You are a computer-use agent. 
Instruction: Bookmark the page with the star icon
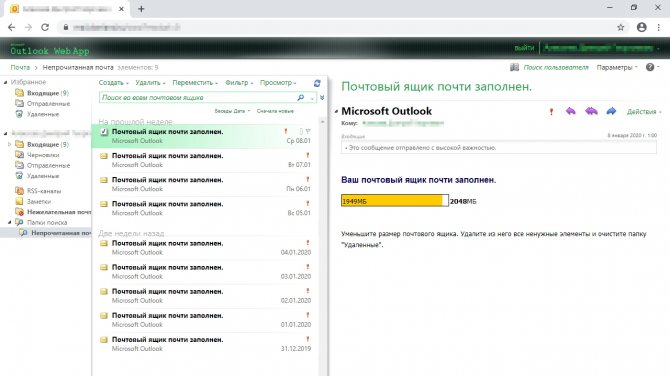(620, 27)
